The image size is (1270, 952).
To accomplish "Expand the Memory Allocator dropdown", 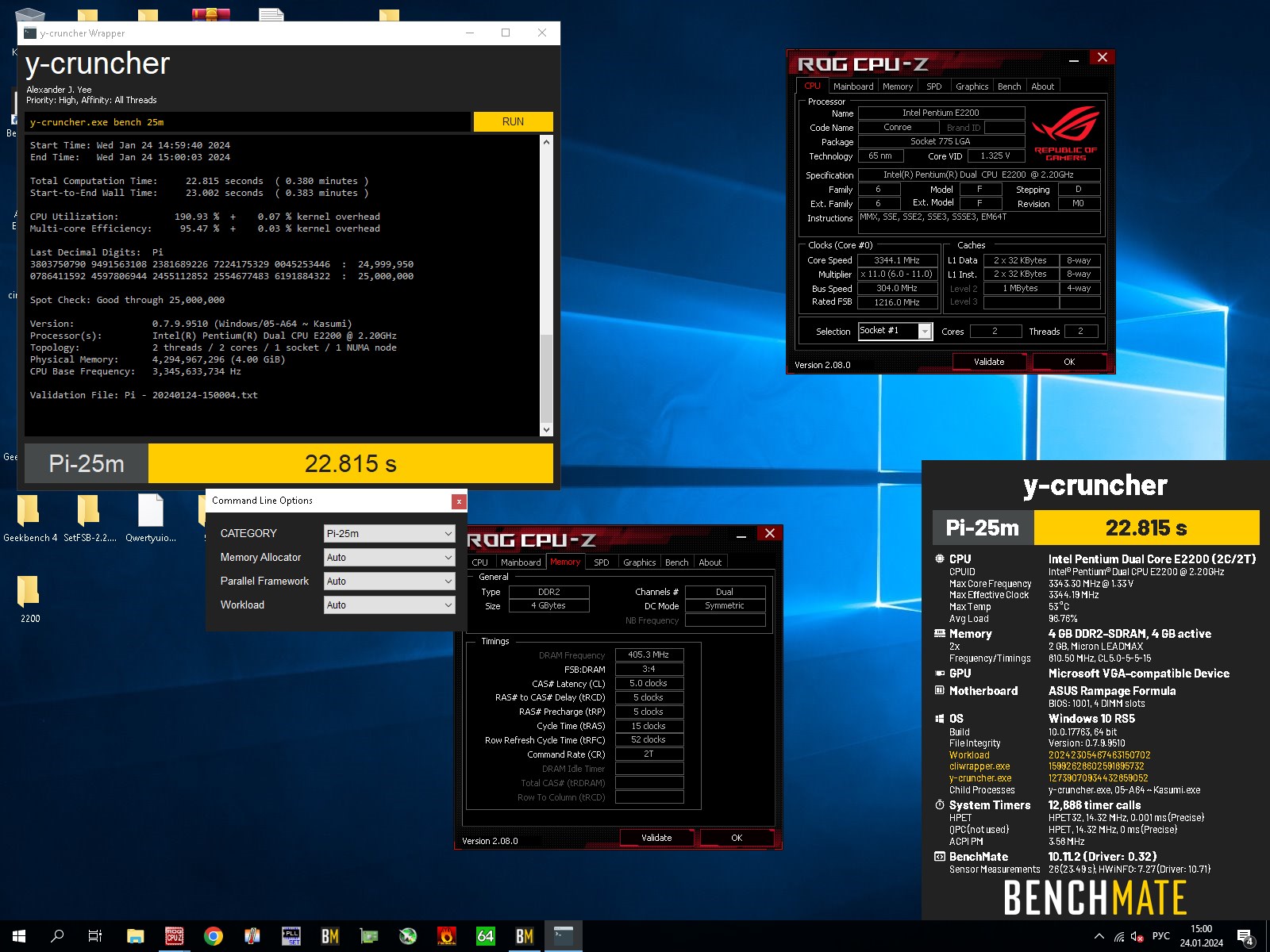I will tap(389, 558).
